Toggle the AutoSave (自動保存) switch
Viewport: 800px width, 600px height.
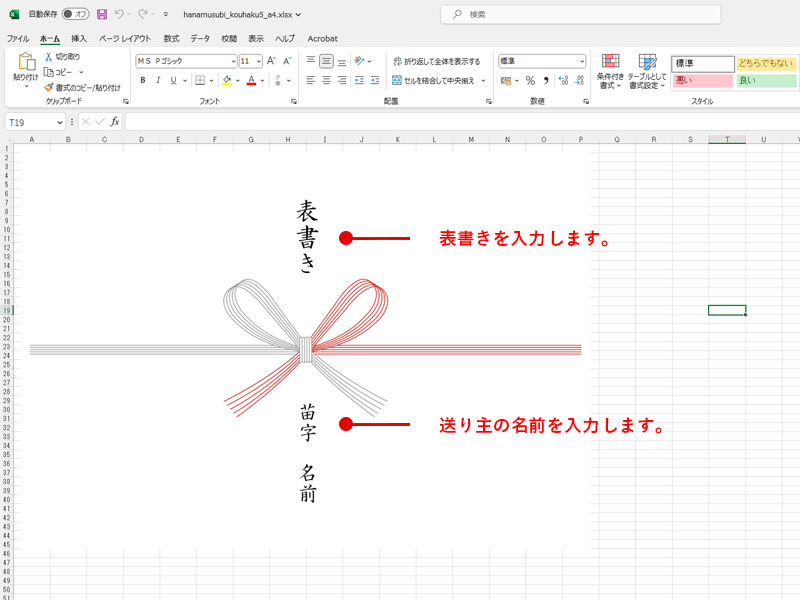(x=75, y=15)
